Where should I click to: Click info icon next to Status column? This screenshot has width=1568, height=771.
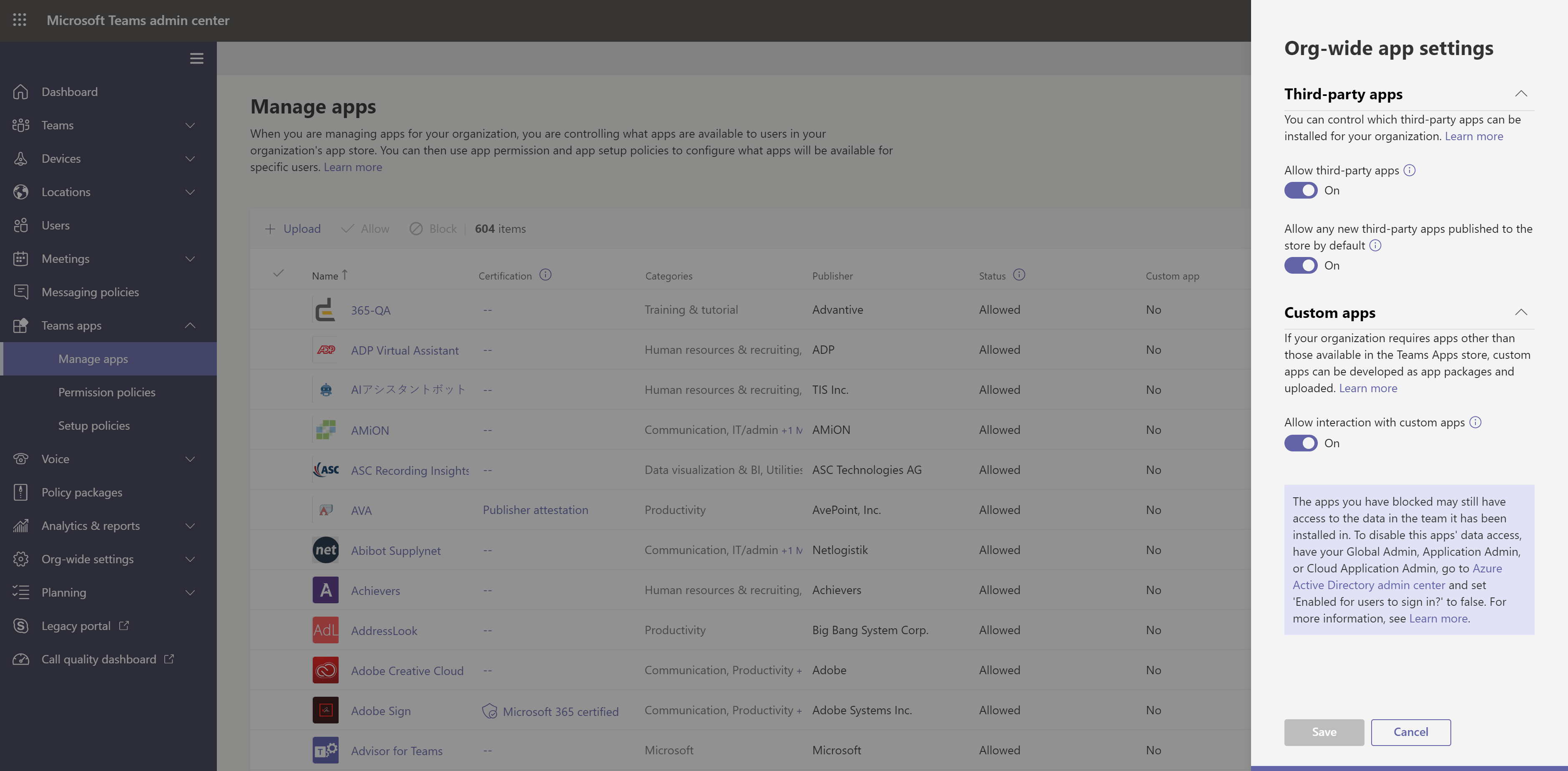(1019, 275)
